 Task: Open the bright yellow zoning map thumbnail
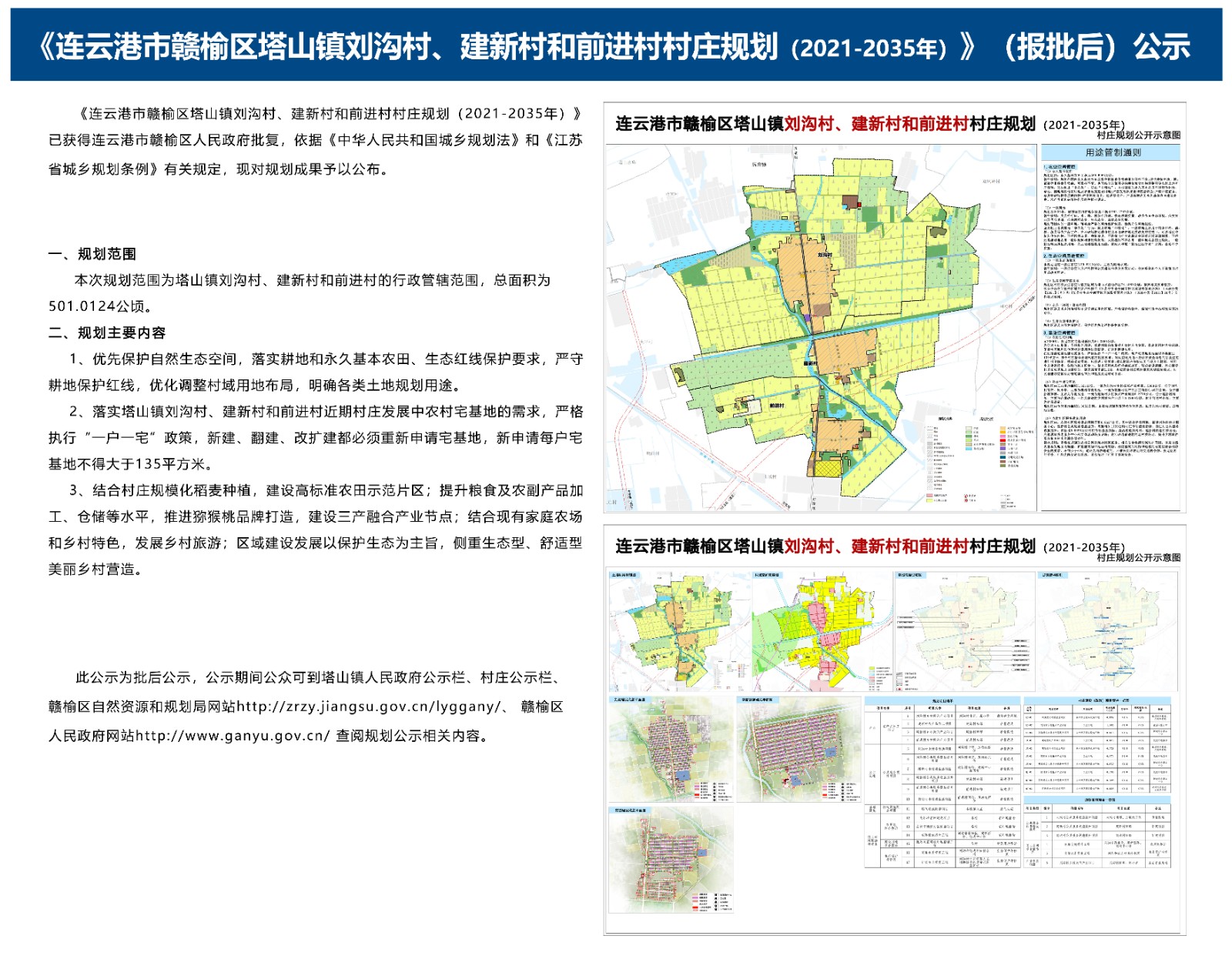pyautogui.click(x=822, y=631)
